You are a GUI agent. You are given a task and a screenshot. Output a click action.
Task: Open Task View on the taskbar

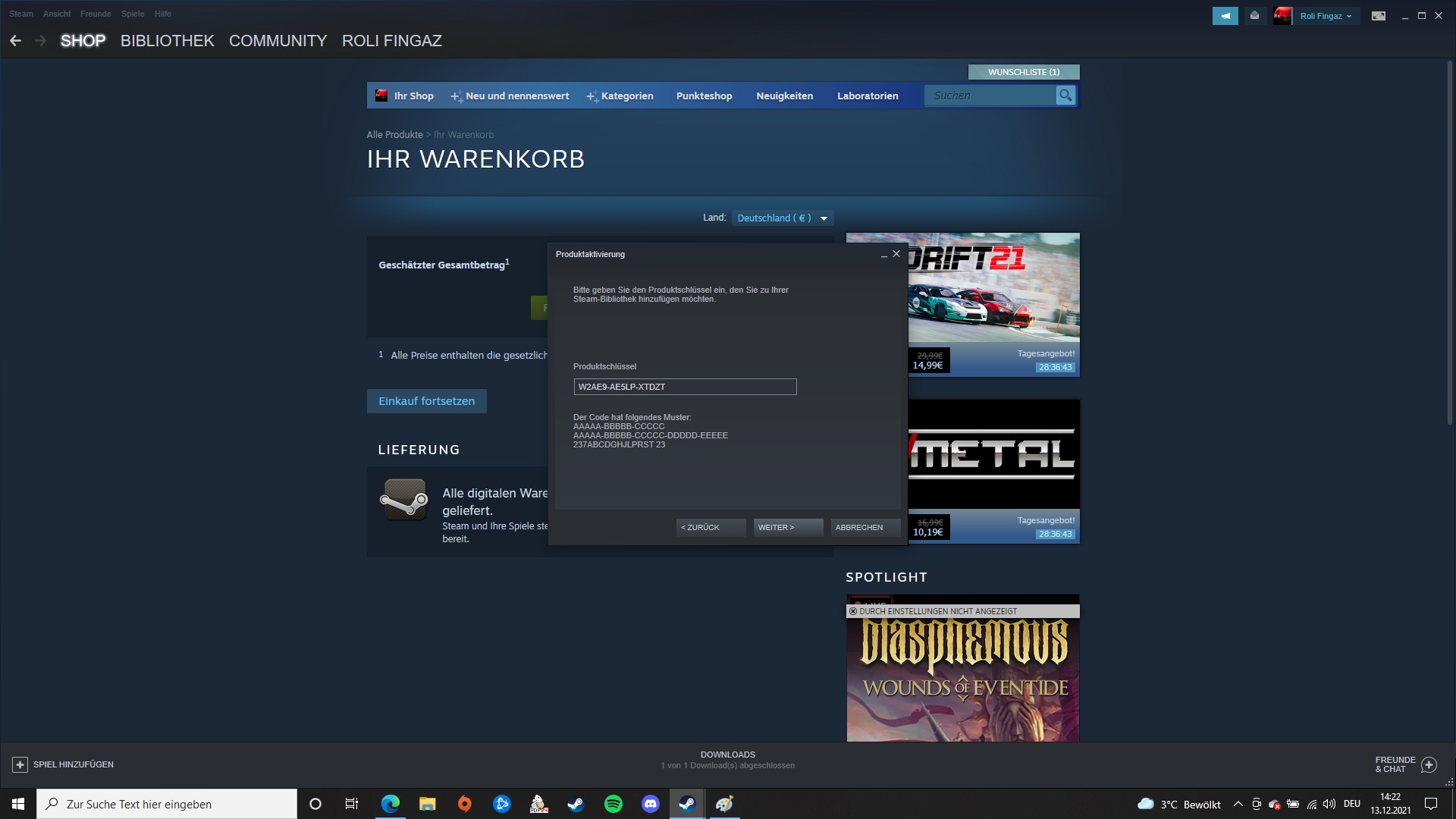point(352,804)
